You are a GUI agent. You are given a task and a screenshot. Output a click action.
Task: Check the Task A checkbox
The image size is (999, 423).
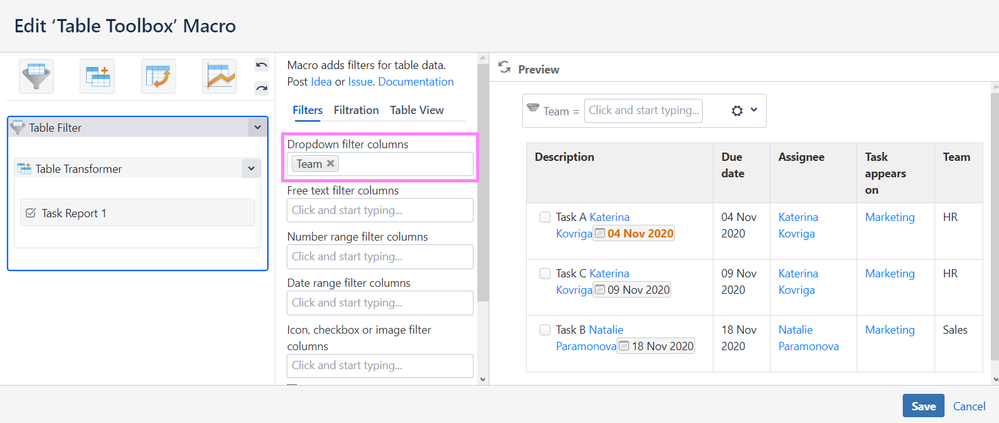[544, 217]
